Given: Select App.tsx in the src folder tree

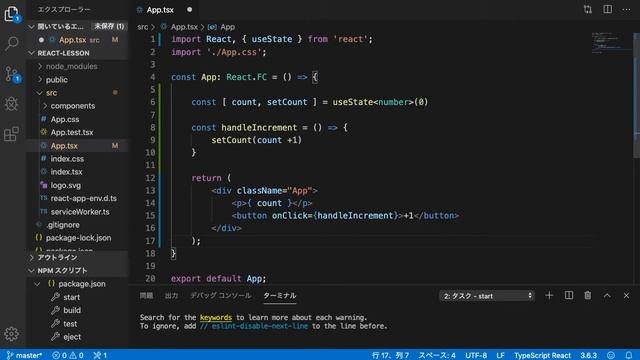Looking at the screenshot, I should 64,146.
